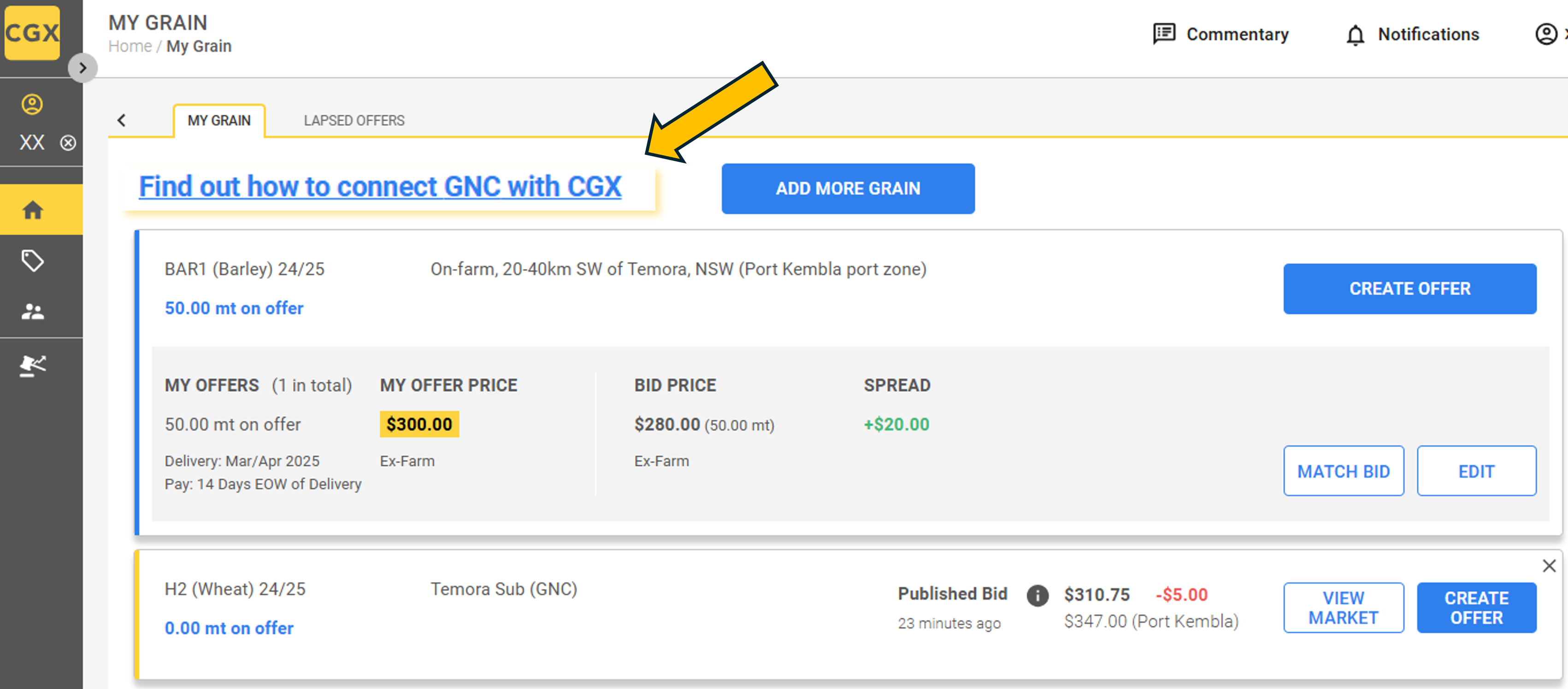Open the auction gavel sidebar icon

pyautogui.click(x=32, y=365)
